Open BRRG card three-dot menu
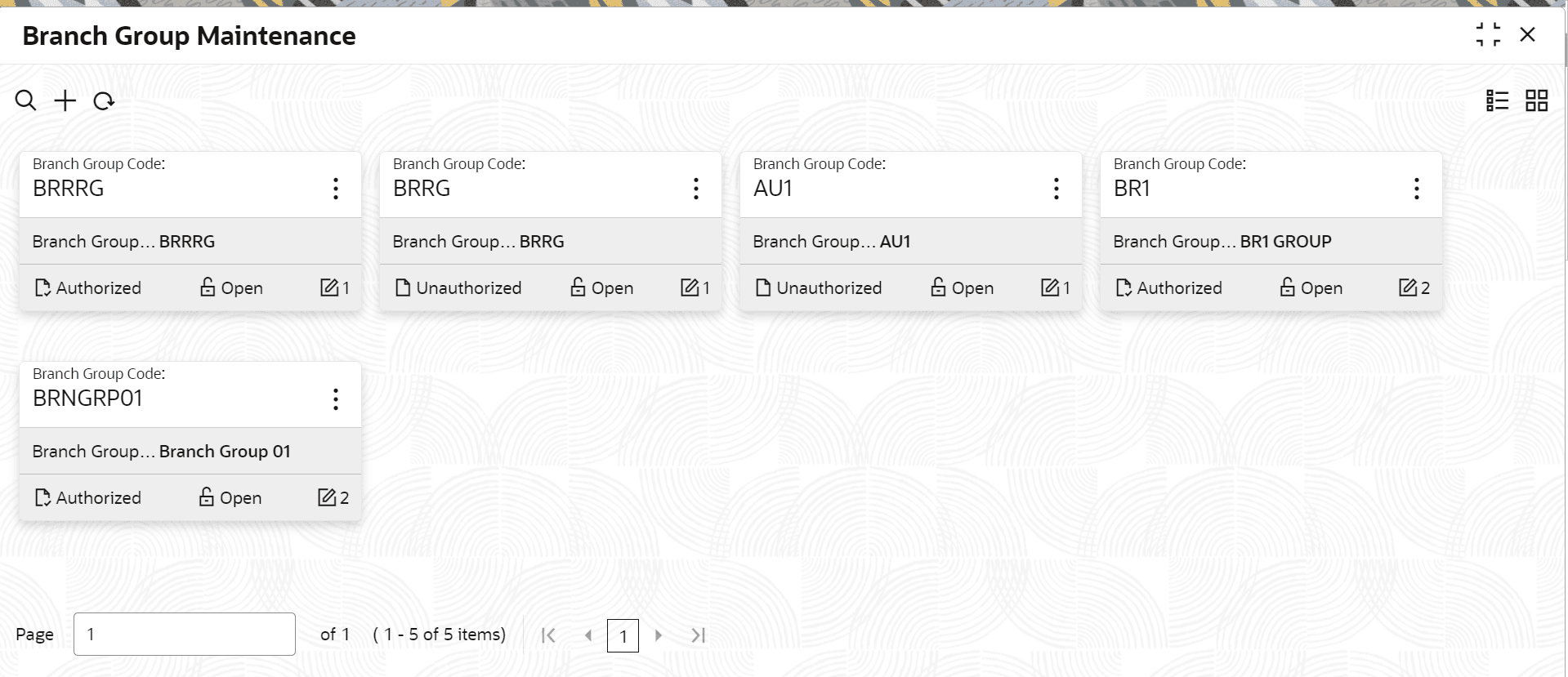 pos(696,189)
